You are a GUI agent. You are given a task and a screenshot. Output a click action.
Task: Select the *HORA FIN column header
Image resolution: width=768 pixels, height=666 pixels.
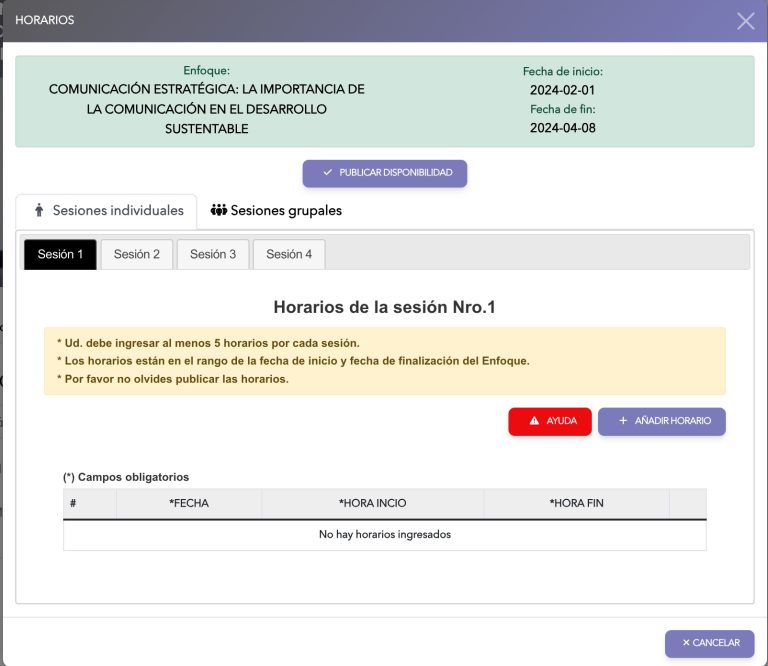pyautogui.click(x=576, y=503)
